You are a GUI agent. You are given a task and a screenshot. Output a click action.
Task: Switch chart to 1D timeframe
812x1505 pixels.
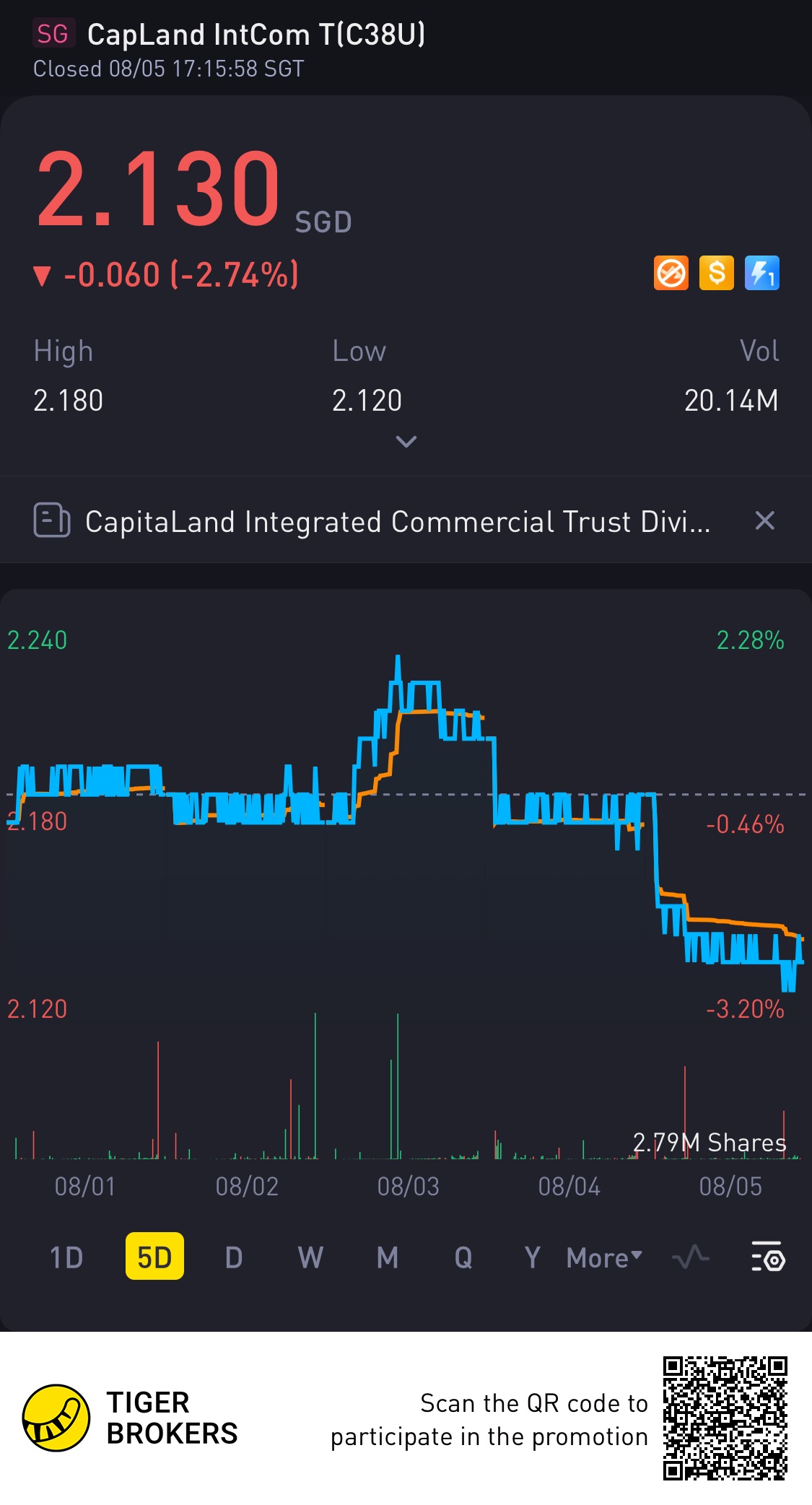pyautogui.click(x=66, y=1257)
